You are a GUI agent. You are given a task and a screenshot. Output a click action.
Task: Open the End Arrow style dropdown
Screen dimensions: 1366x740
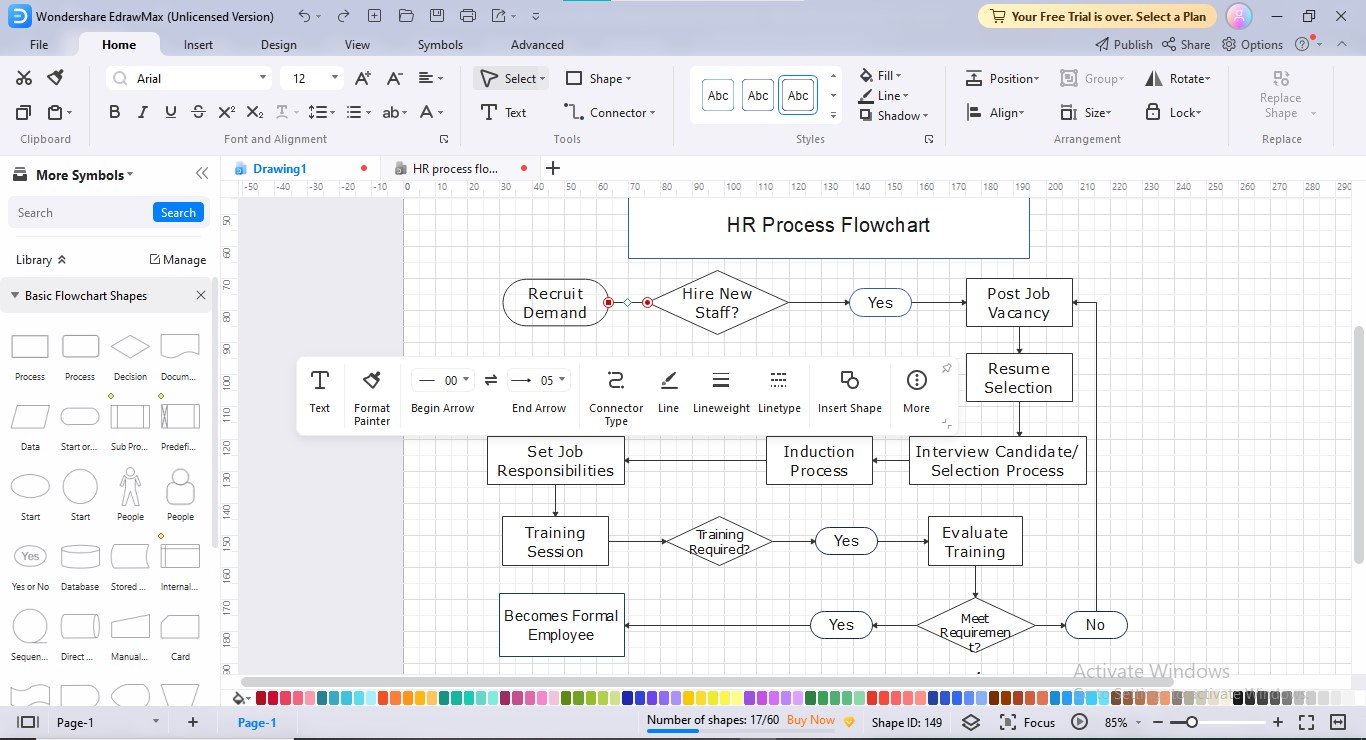point(560,380)
